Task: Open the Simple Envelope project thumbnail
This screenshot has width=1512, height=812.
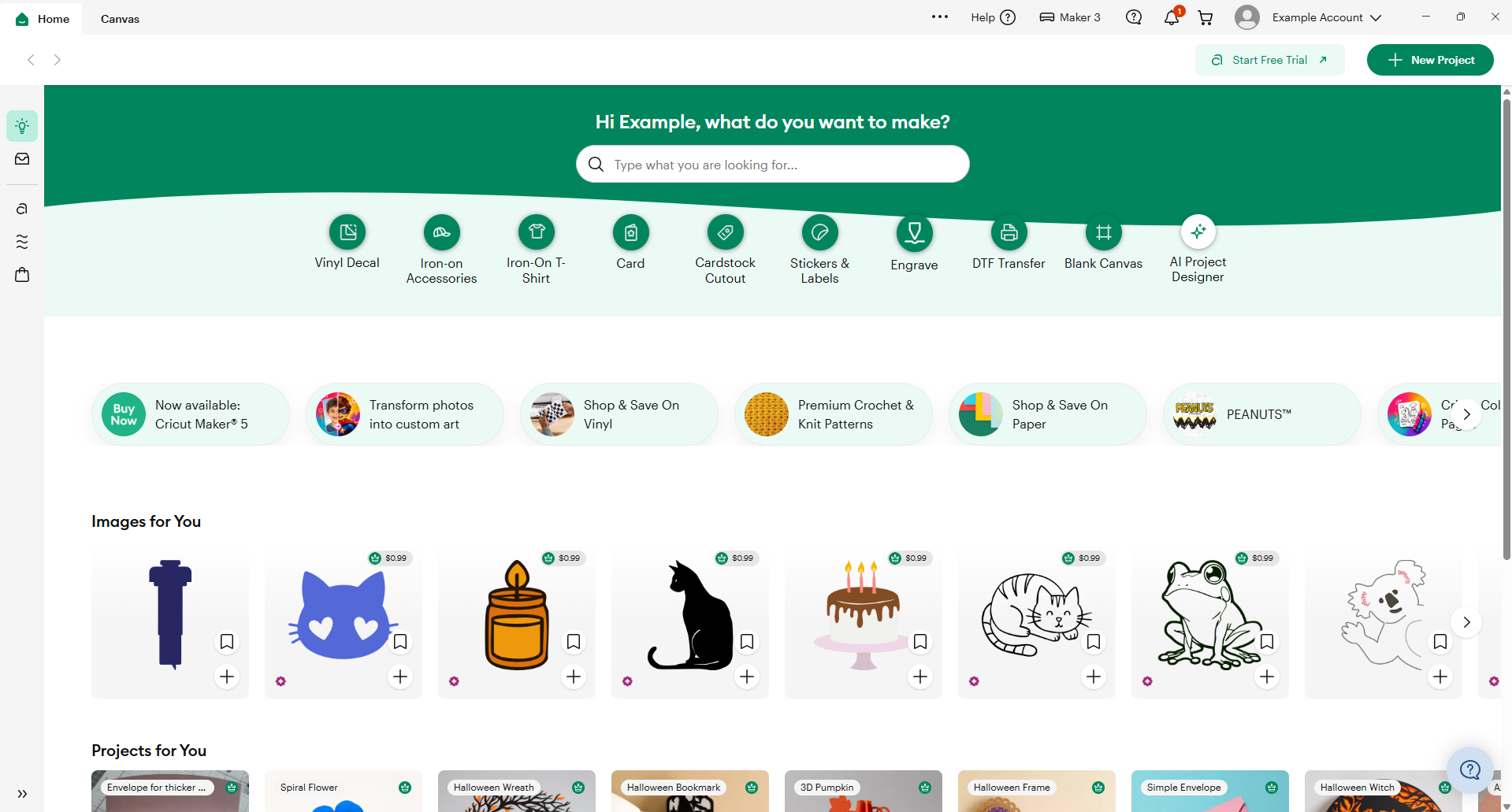Action: pyautogui.click(x=1210, y=791)
